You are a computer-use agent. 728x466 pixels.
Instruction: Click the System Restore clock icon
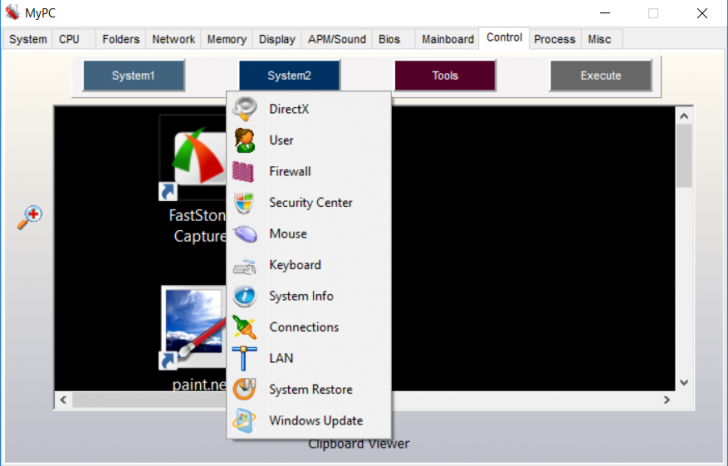click(x=244, y=389)
